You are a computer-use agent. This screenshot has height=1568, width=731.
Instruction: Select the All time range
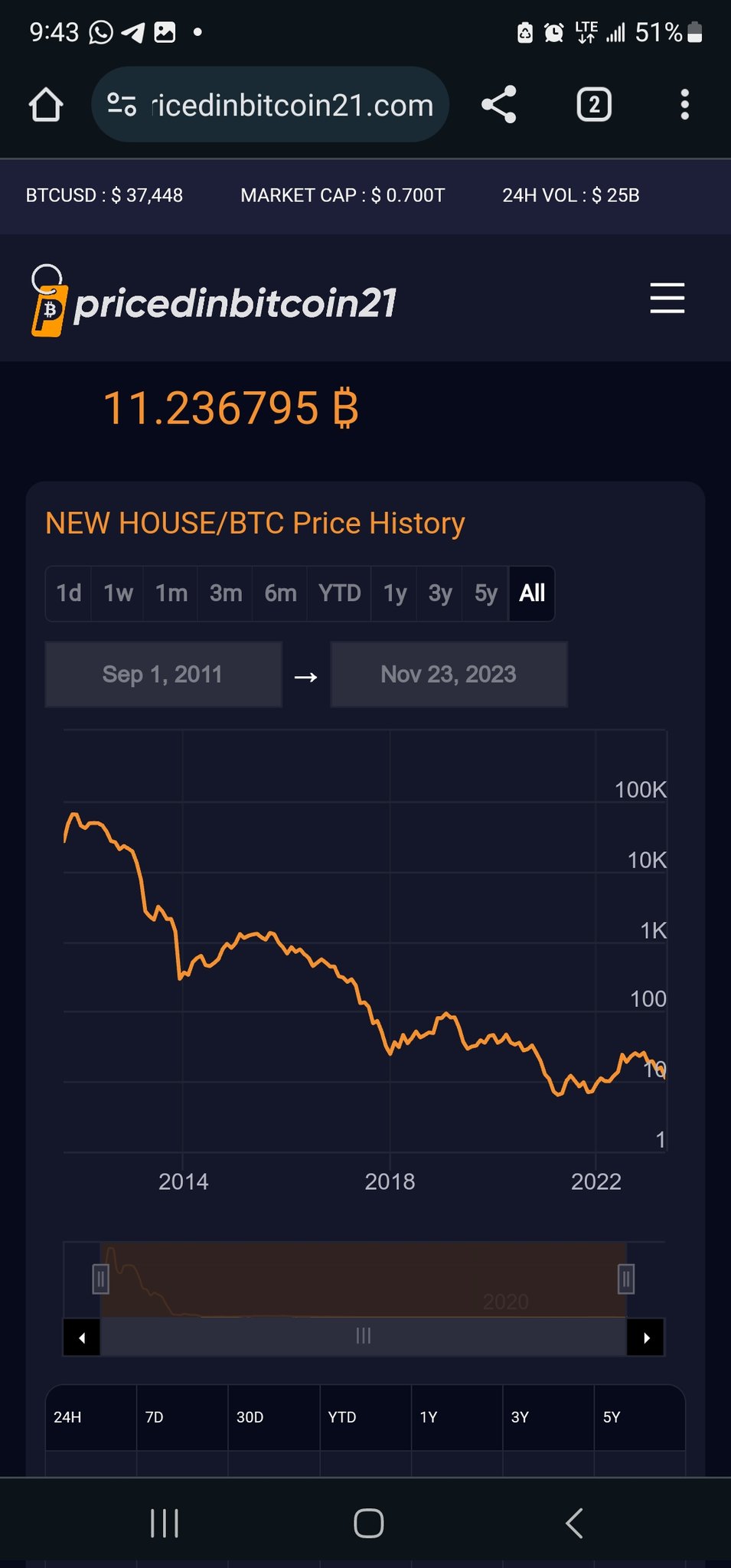click(x=532, y=593)
